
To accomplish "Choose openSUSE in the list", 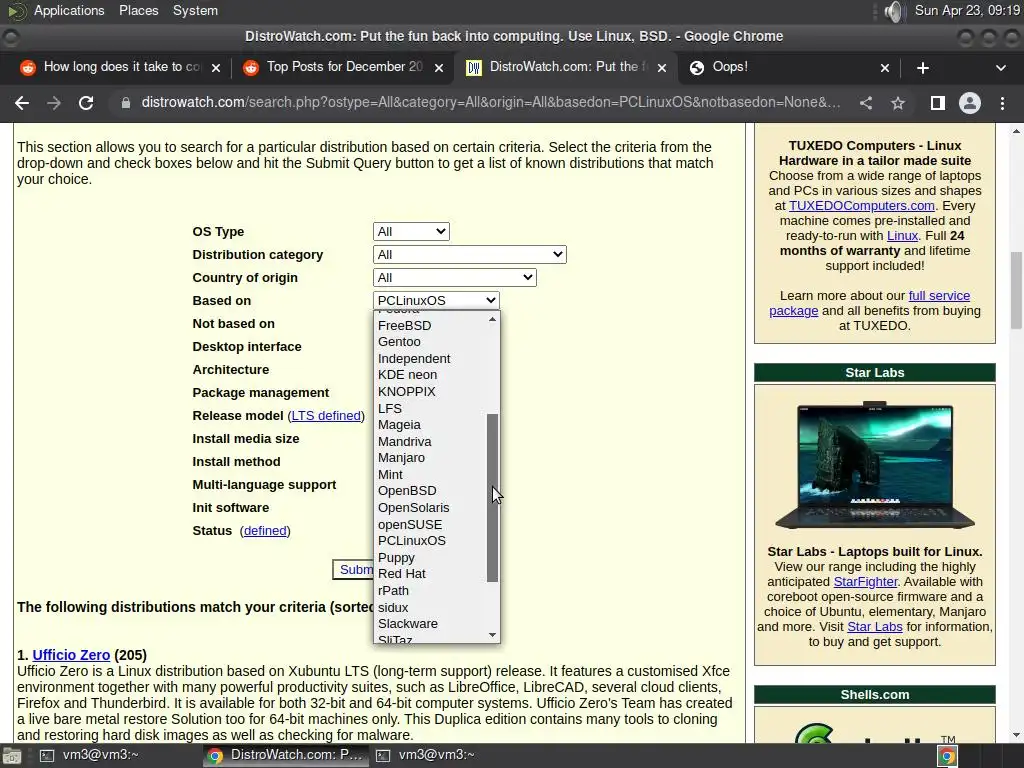I will [x=431, y=524].
